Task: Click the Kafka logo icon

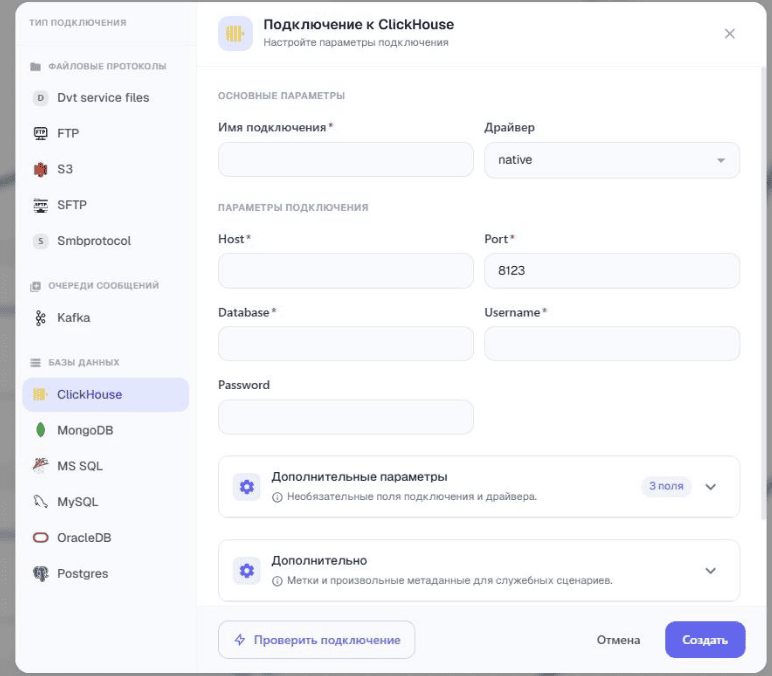Action: tap(40, 318)
